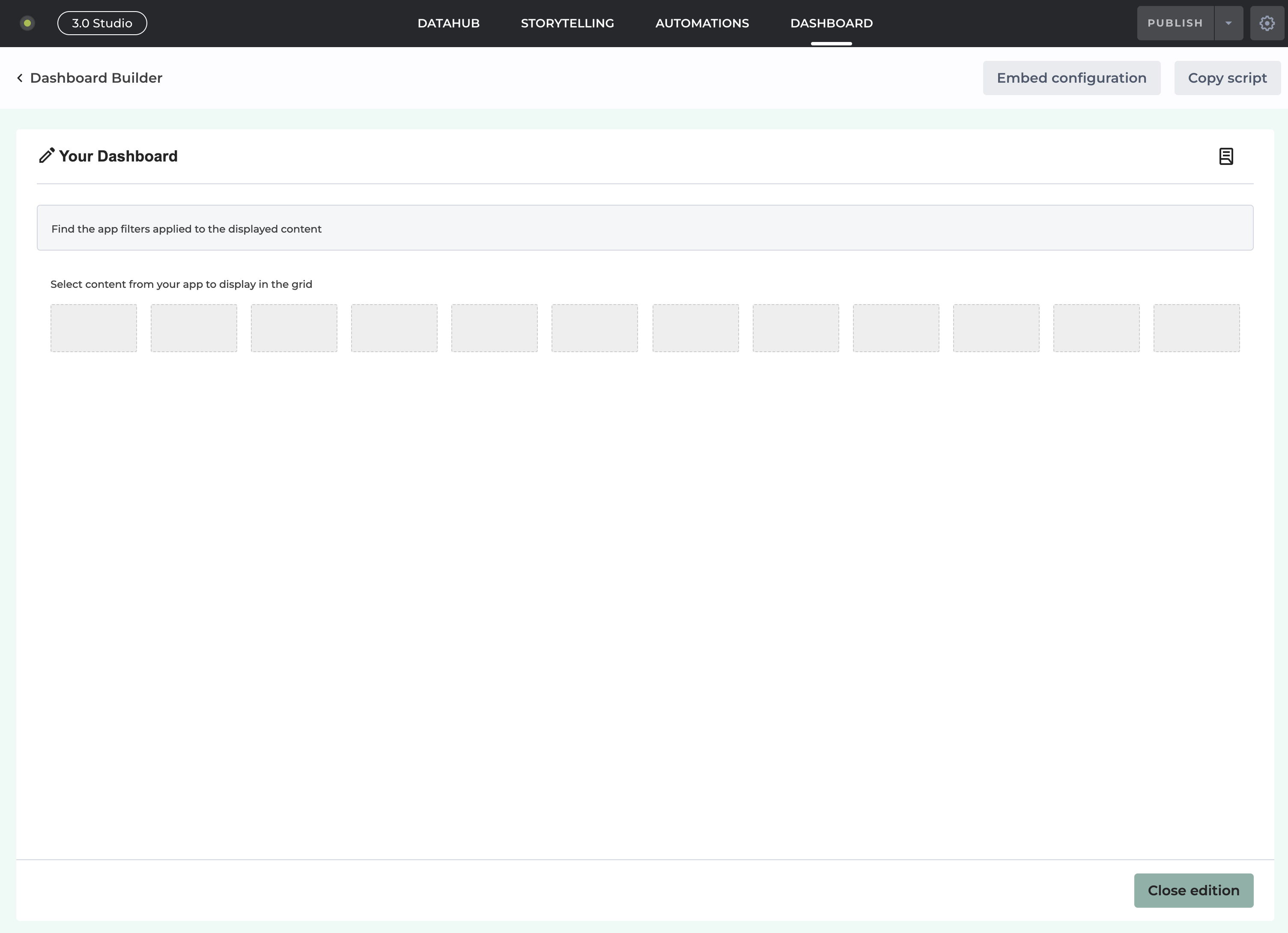This screenshot has height=933, width=1288.
Task: Click the sixth grid placeholder cell
Action: coord(595,328)
